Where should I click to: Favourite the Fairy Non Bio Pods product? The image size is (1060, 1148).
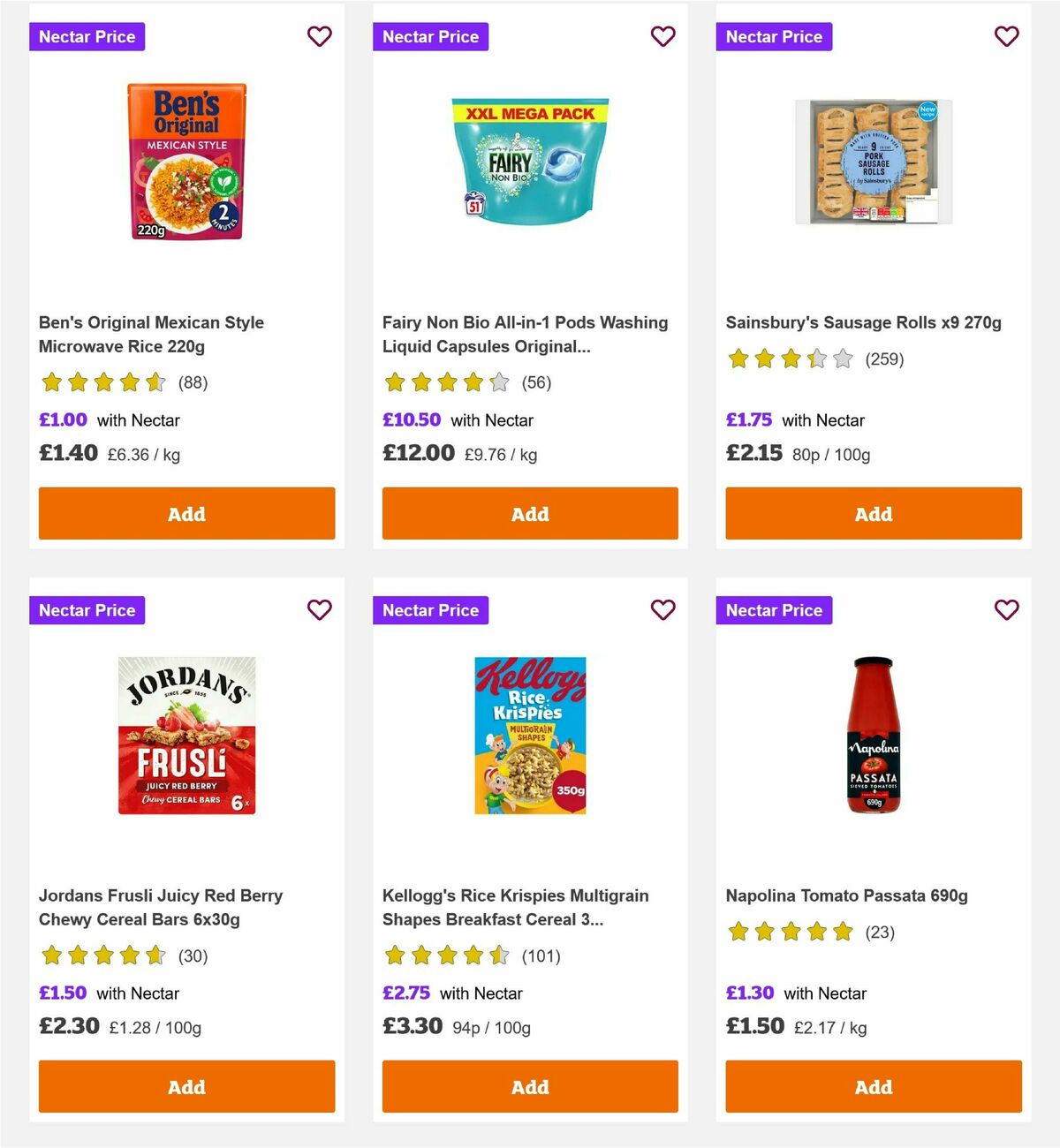662,36
